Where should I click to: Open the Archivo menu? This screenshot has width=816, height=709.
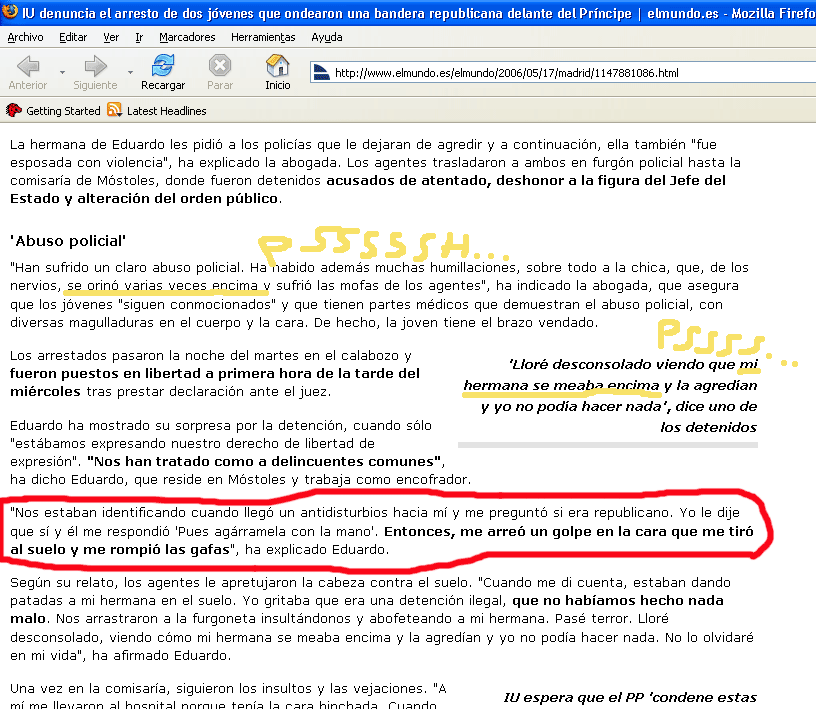pyautogui.click(x=25, y=37)
